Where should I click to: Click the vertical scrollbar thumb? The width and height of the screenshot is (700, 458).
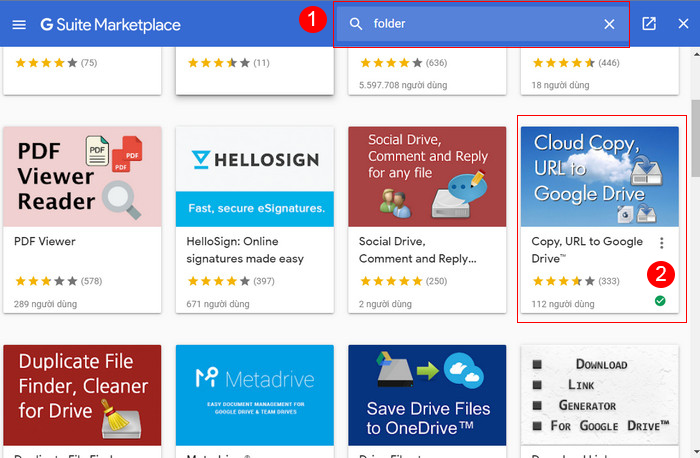coord(696,138)
